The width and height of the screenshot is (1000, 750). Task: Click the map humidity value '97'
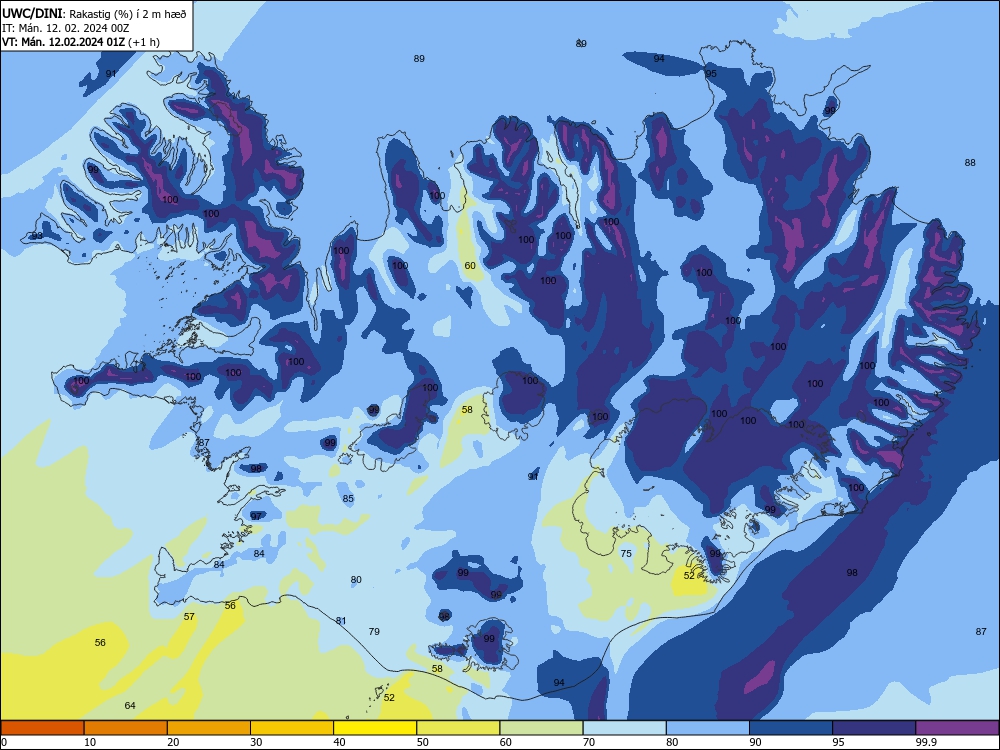point(256,516)
